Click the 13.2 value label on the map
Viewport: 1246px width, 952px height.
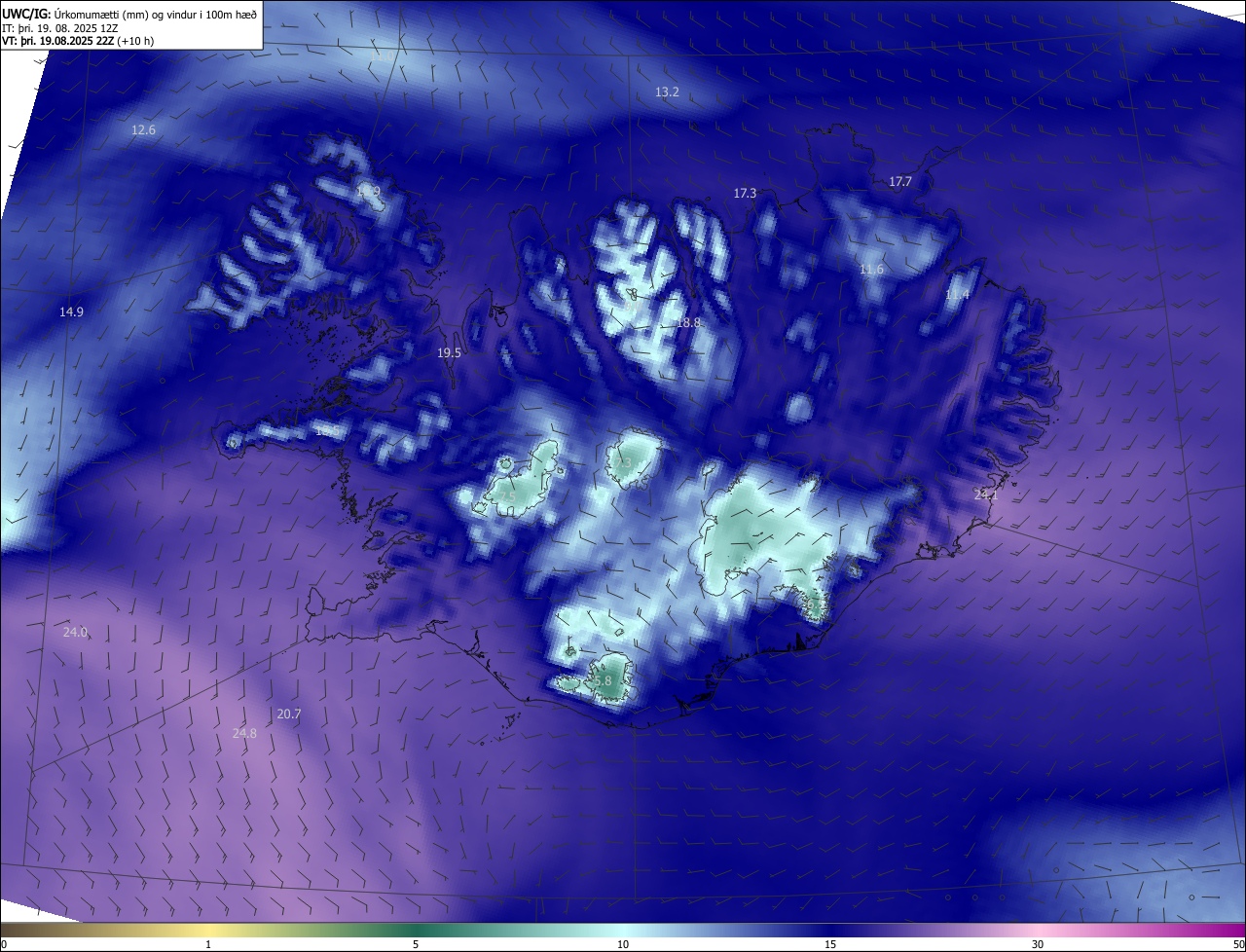coord(667,92)
